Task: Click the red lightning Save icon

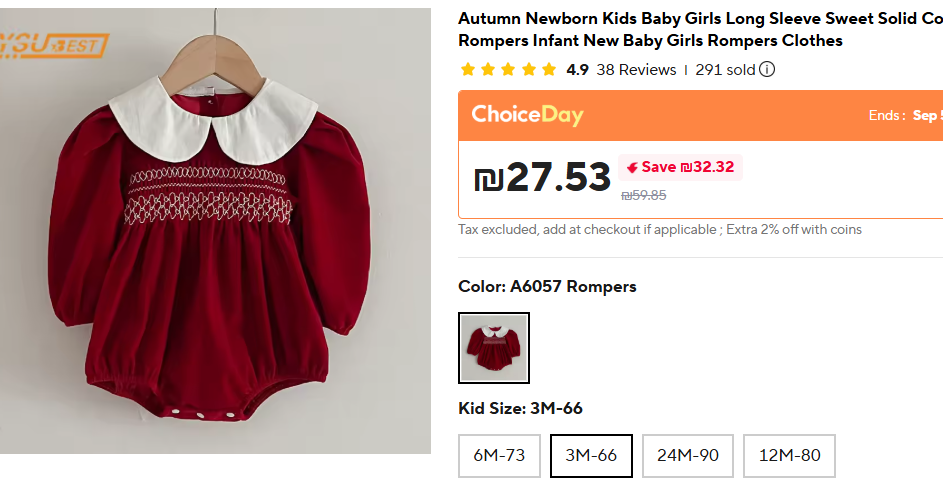Action: coord(633,167)
